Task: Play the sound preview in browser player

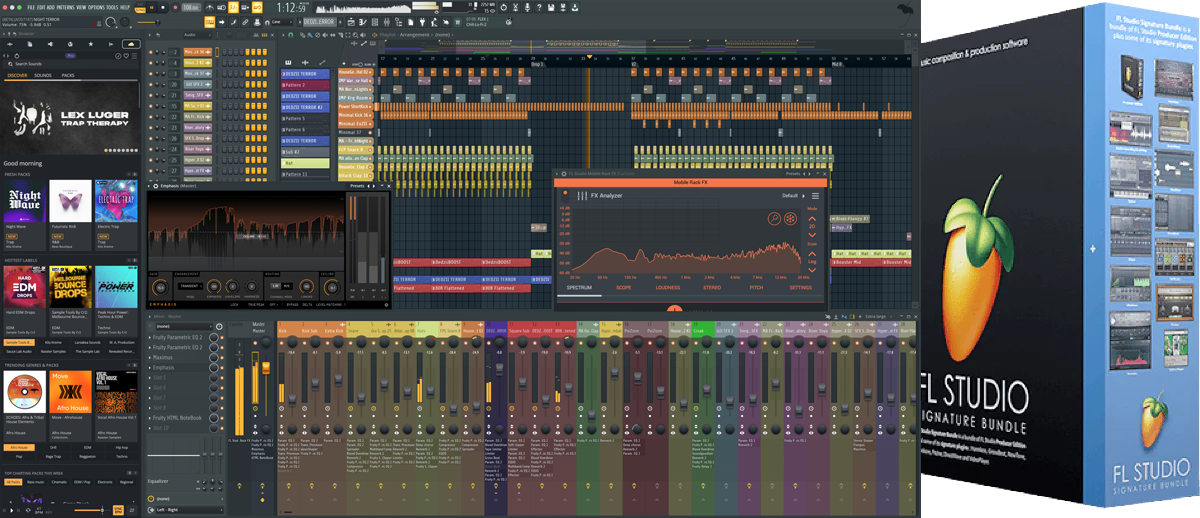Action: (11, 510)
